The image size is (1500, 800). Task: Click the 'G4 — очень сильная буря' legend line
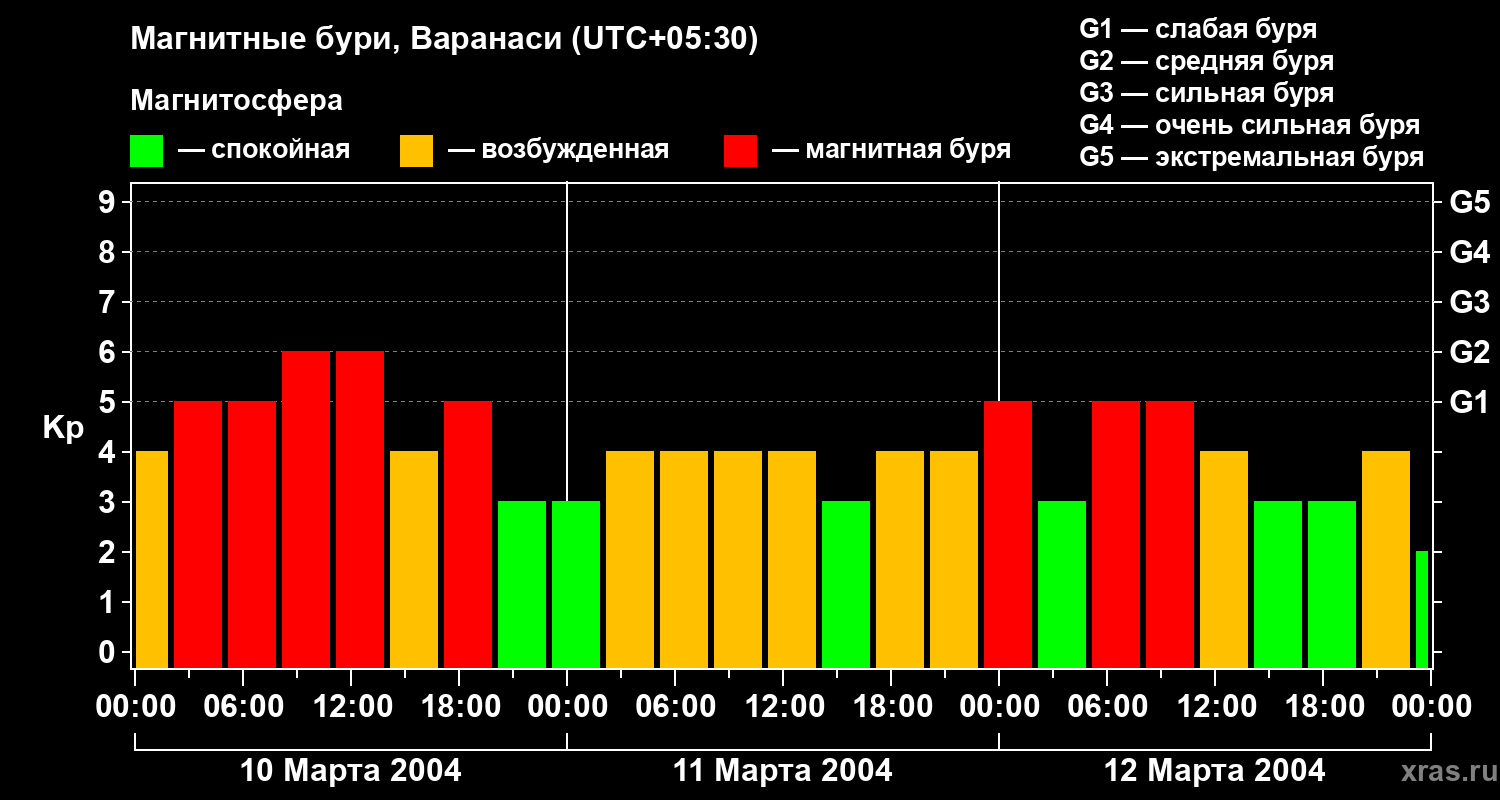tap(1250, 125)
